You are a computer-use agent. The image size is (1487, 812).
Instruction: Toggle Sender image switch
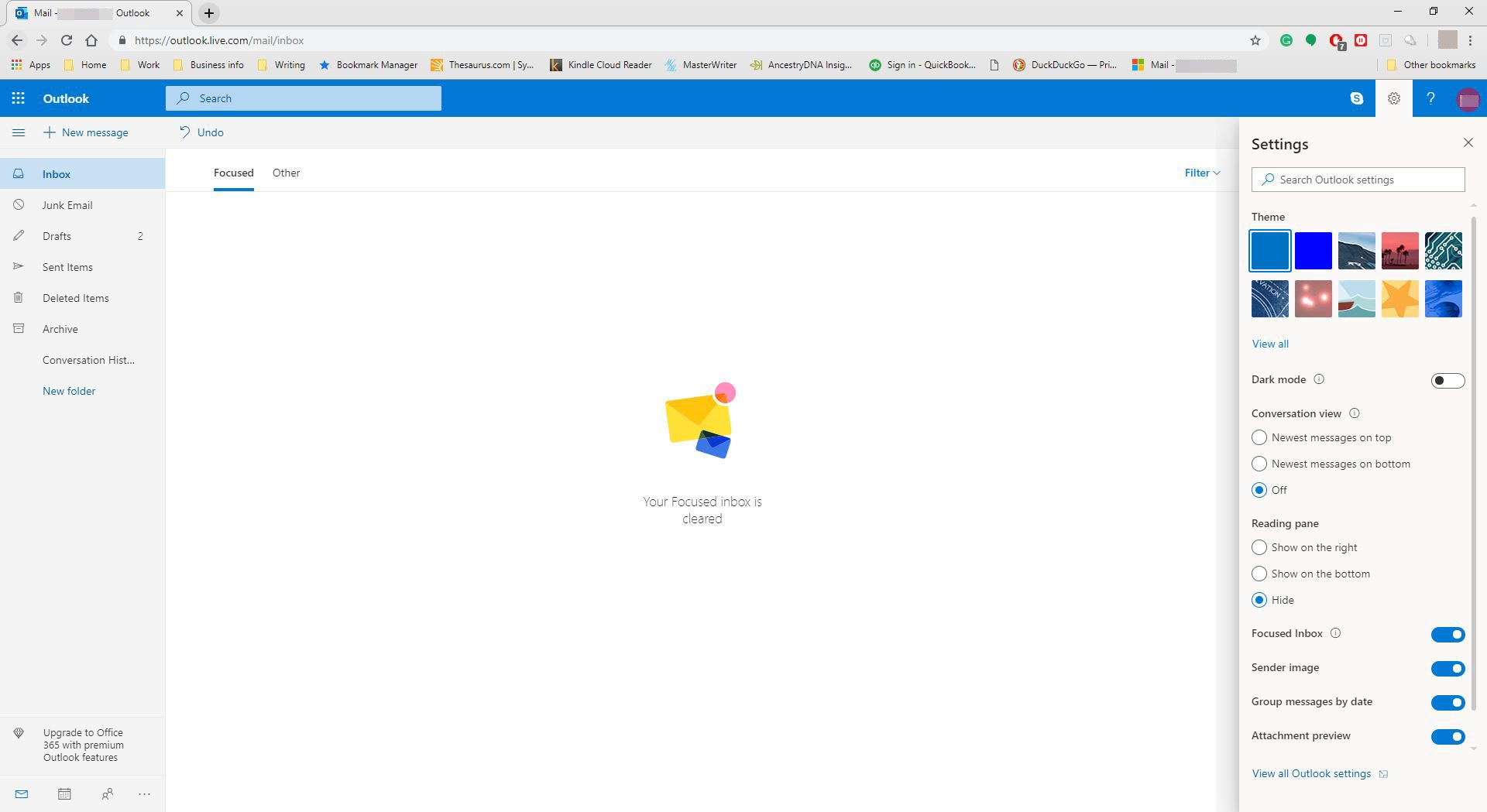tap(1448, 669)
